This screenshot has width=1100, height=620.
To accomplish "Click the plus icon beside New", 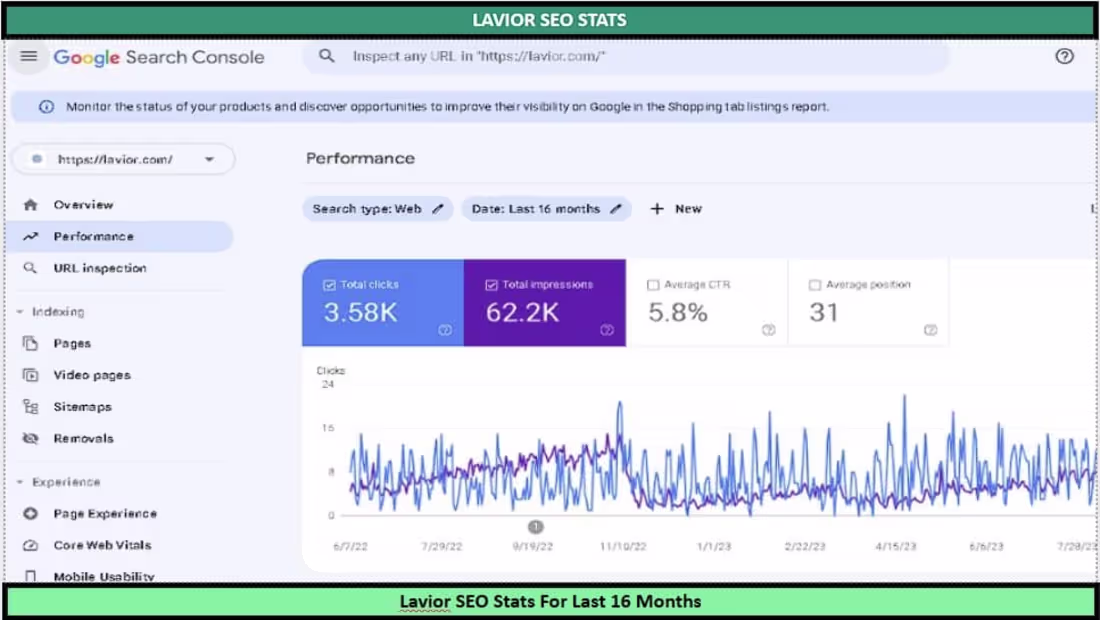I will 657,209.
